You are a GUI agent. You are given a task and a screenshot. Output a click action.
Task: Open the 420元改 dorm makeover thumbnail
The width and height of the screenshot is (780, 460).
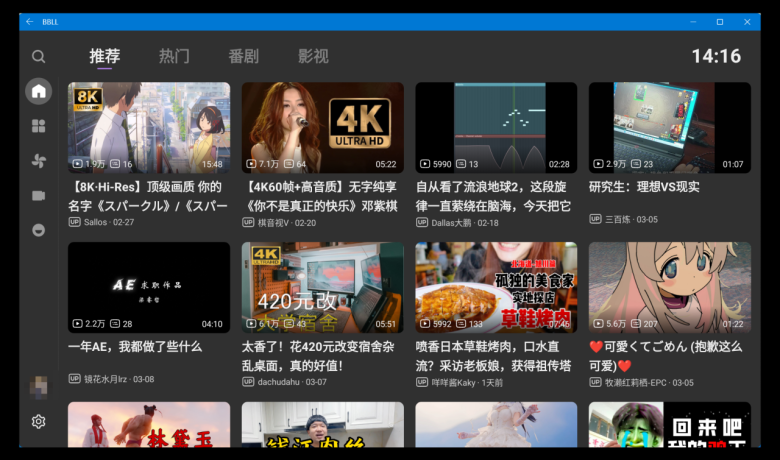[322, 287]
